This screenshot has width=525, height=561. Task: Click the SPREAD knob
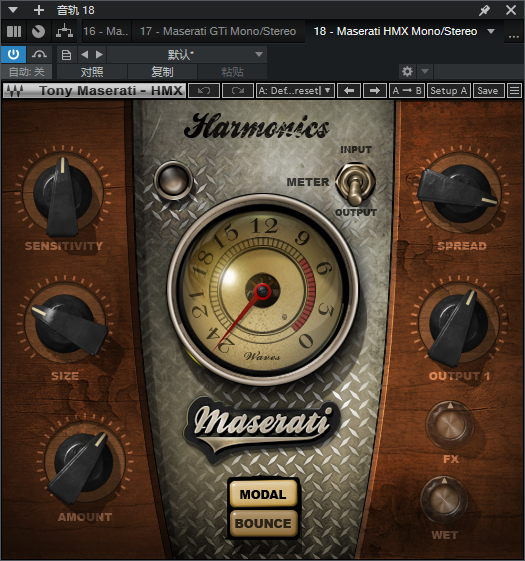(461, 193)
